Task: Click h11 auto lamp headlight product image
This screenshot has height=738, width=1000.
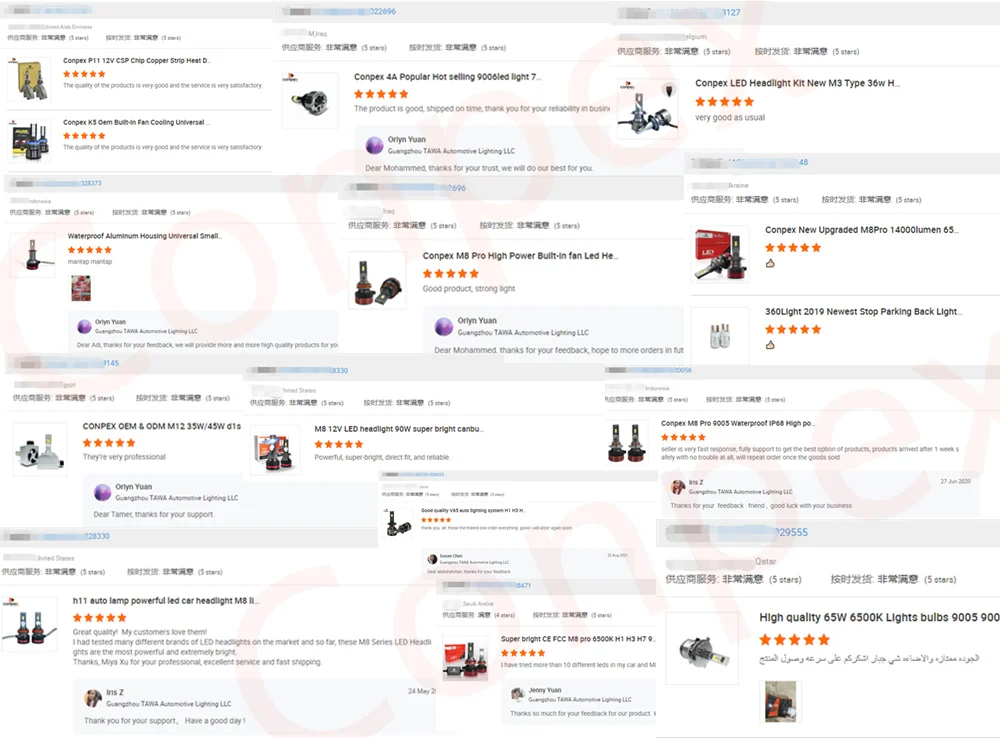Action: [x=29, y=625]
